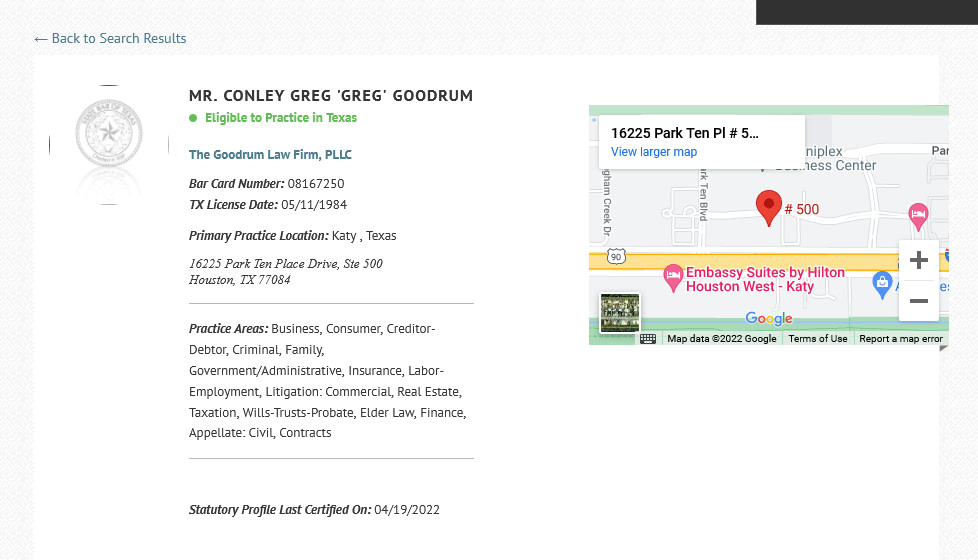The width and height of the screenshot is (978, 560).
Task: Click the Map data ©2022 Google label
Action: pyautogui.click(x=722, y=339)
